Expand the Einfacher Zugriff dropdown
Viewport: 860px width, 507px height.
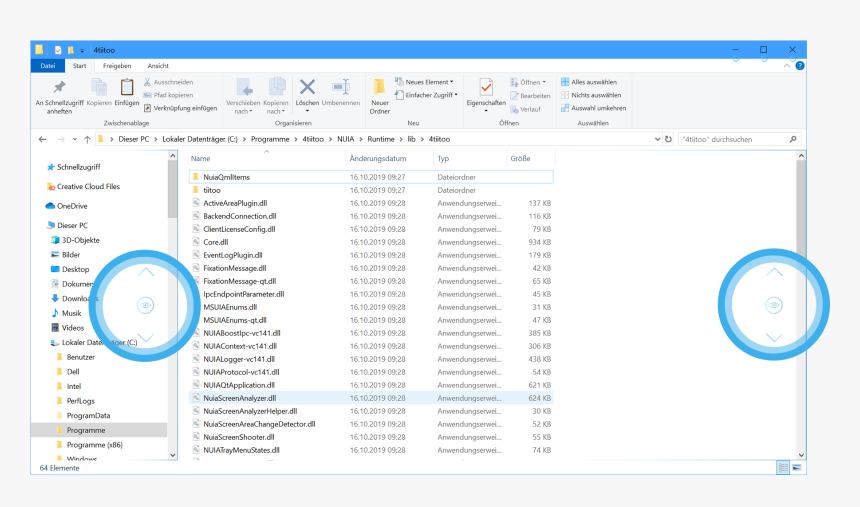[426, 95]
